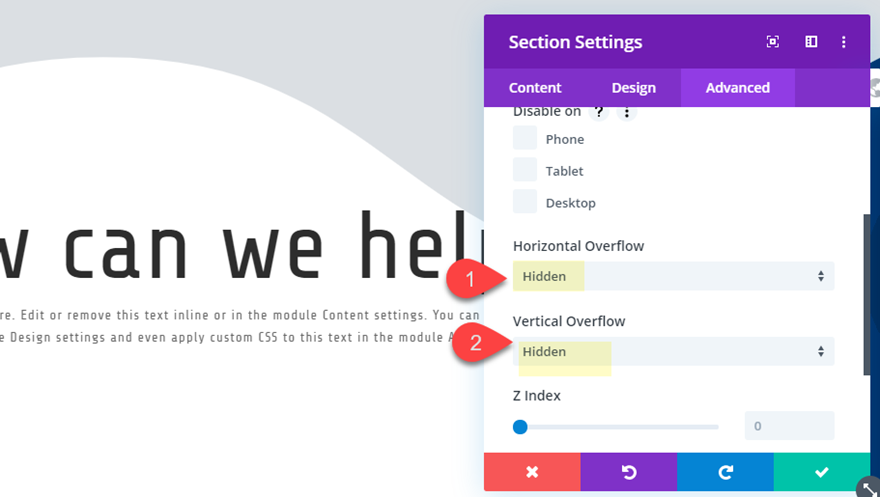
Task: Click the Z Index slider handle
Action: 520,427
